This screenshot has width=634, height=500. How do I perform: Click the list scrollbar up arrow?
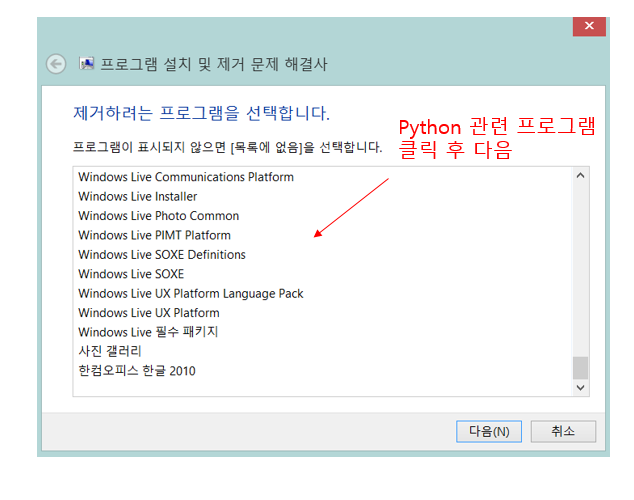pos(581,175)
